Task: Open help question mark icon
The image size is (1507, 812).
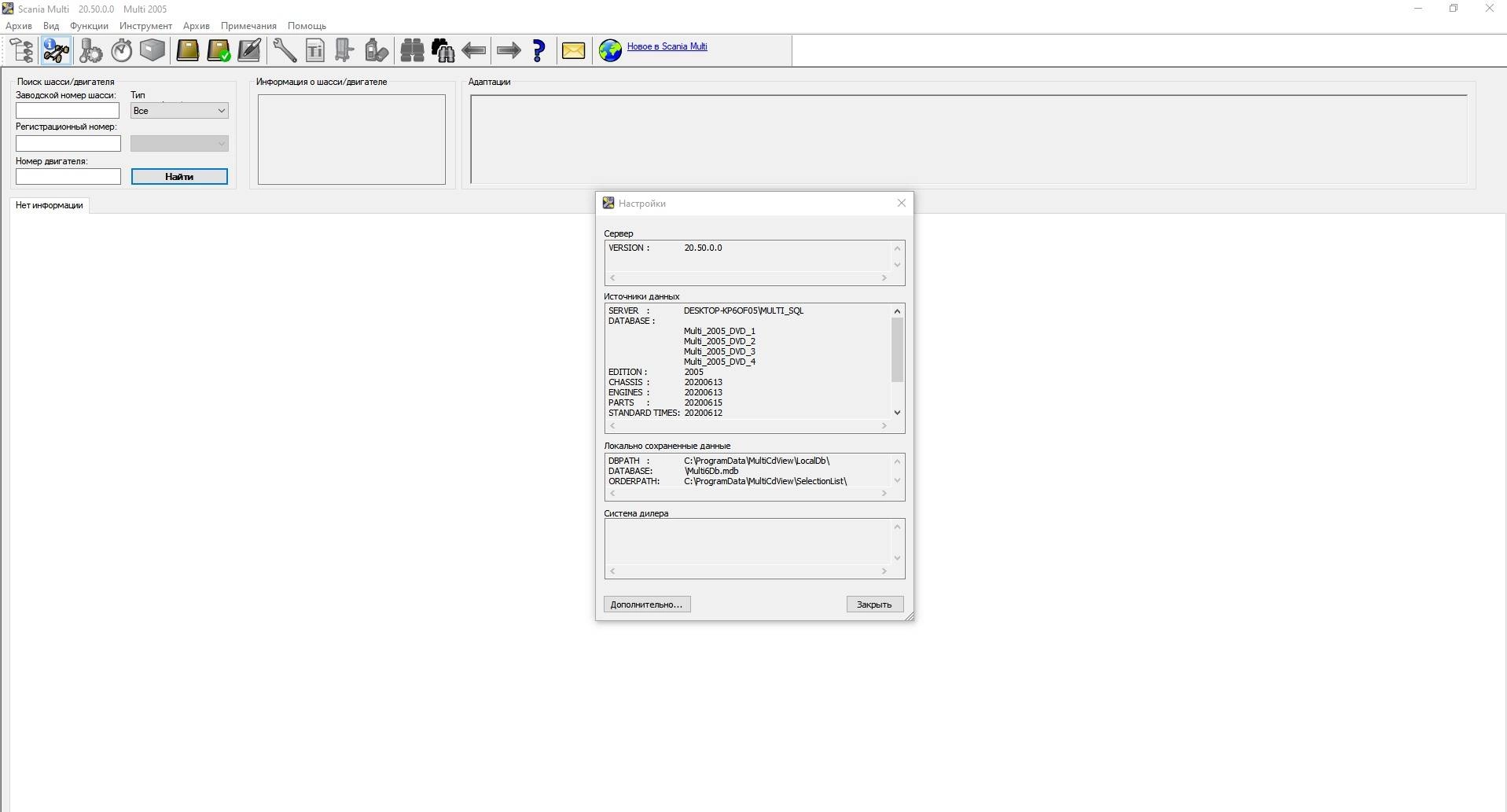Action: [539, 51]
